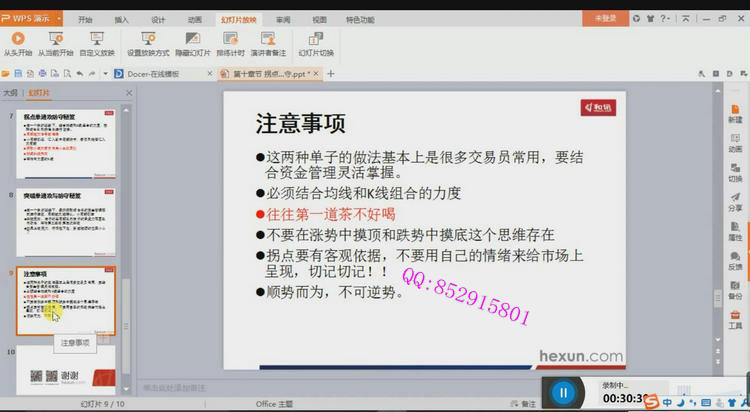
Task: Start slideshow from beginning (从头开始)
Action: click(x=17, y=43)
